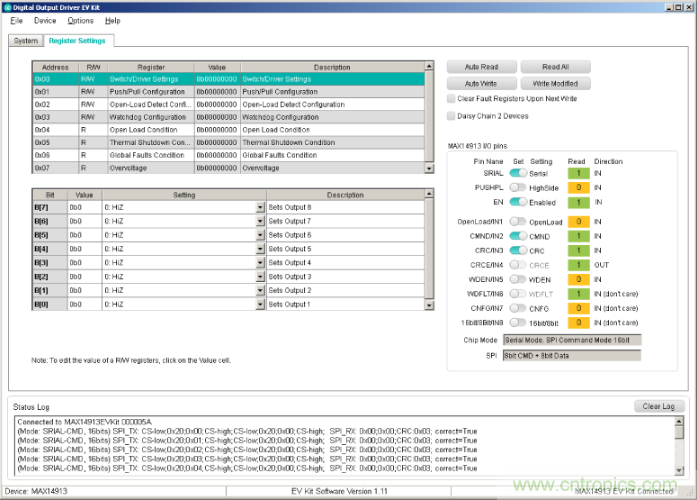The image size is (697, 500).
Task: Enable the WDEN/IN5 watchdog toggle
Action: coord(518,279)
